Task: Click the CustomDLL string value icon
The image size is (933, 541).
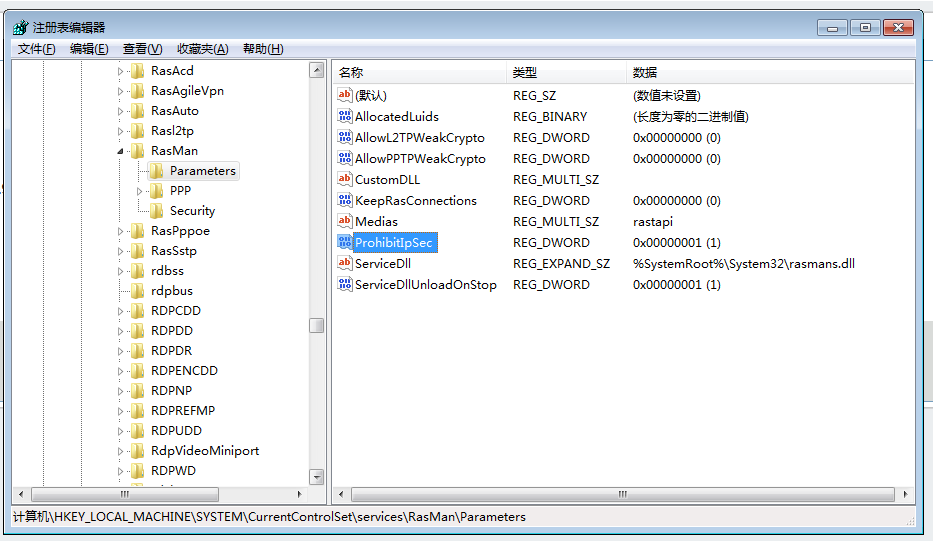Action: point(345,179)
